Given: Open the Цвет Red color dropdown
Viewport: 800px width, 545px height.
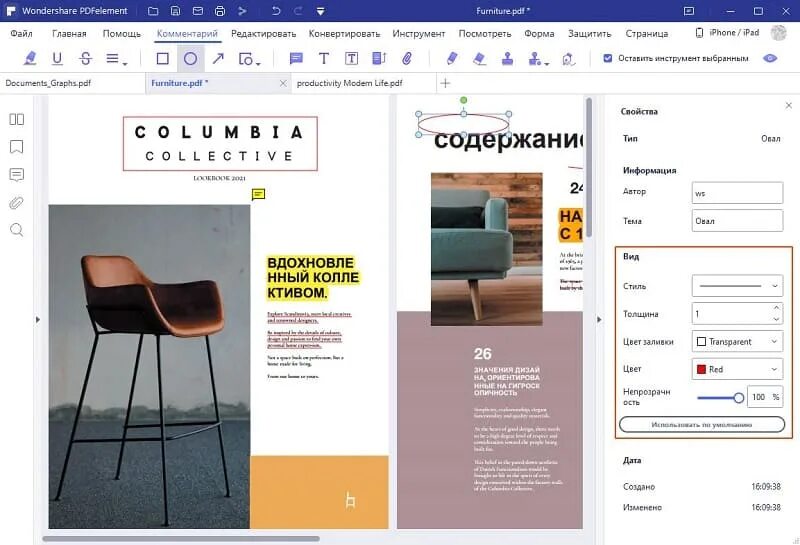Looking at the screenshot, I should click(737, 369).
